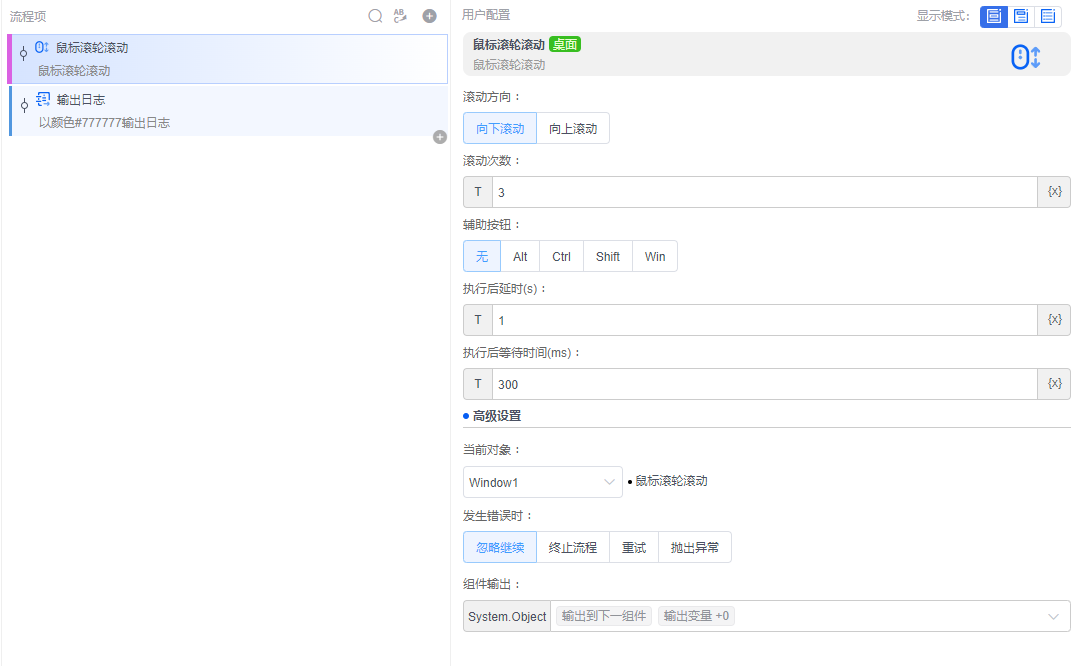Click the plus icon below the 输出日志 item
This screenshot has width=1078, height=666.
tap(440, 137)
